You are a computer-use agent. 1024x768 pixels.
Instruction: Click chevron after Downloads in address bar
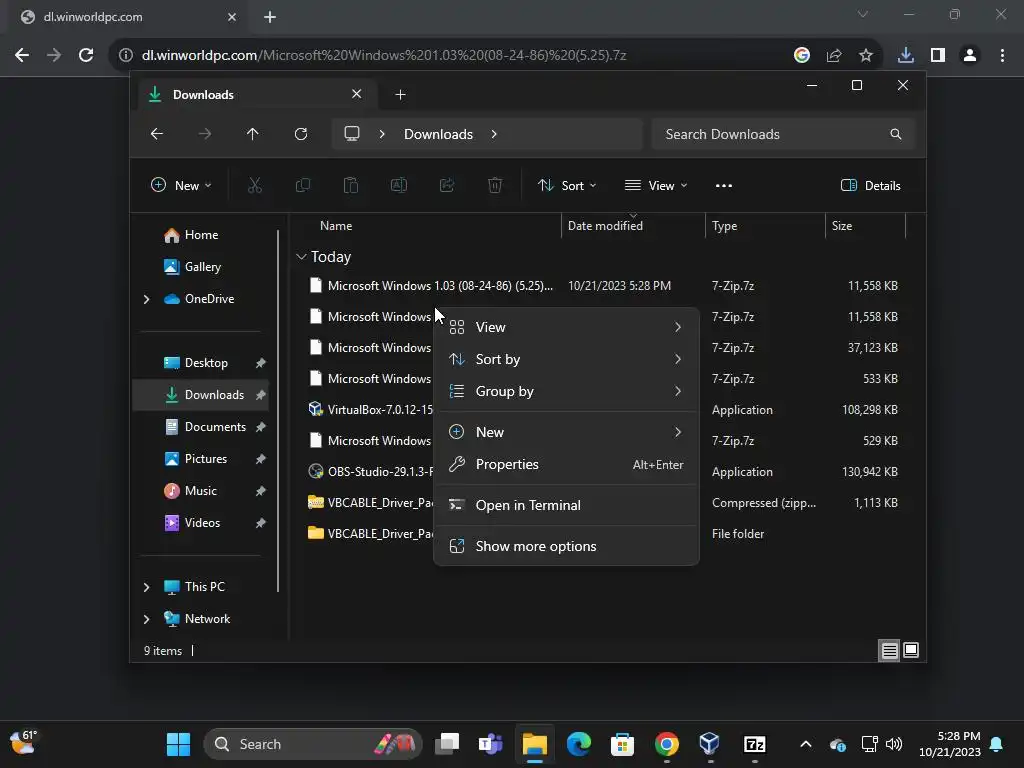[494, 134]
